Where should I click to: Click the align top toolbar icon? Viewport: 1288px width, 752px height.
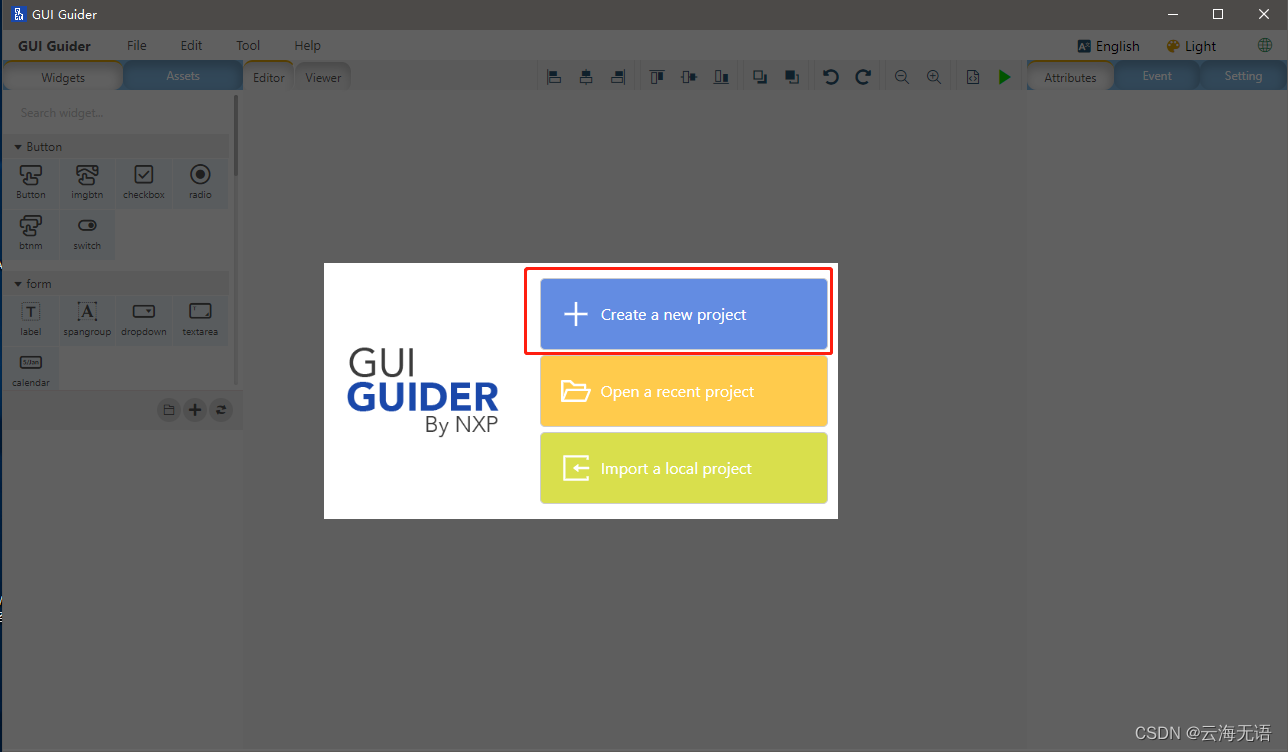pyautogui.click(x=656, y=76)
